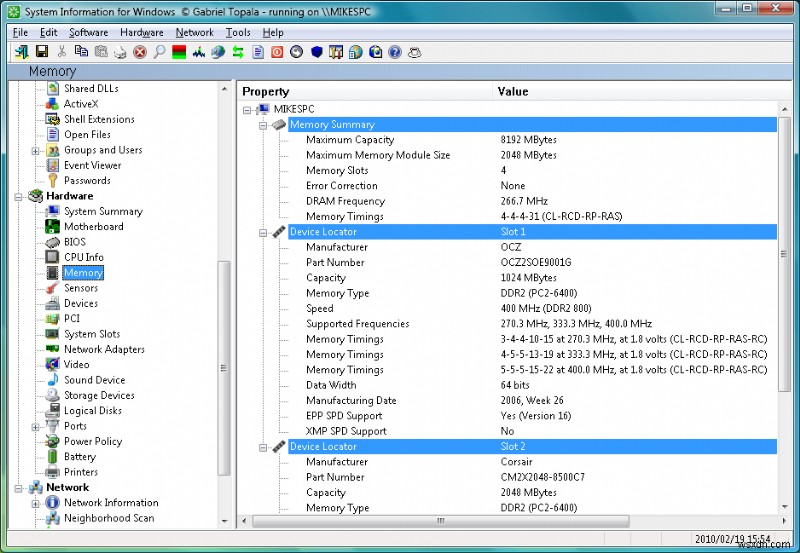800x553 pixels.
Task: Click the Save floppy disk toolbar icon
Action: coord(42,52)
